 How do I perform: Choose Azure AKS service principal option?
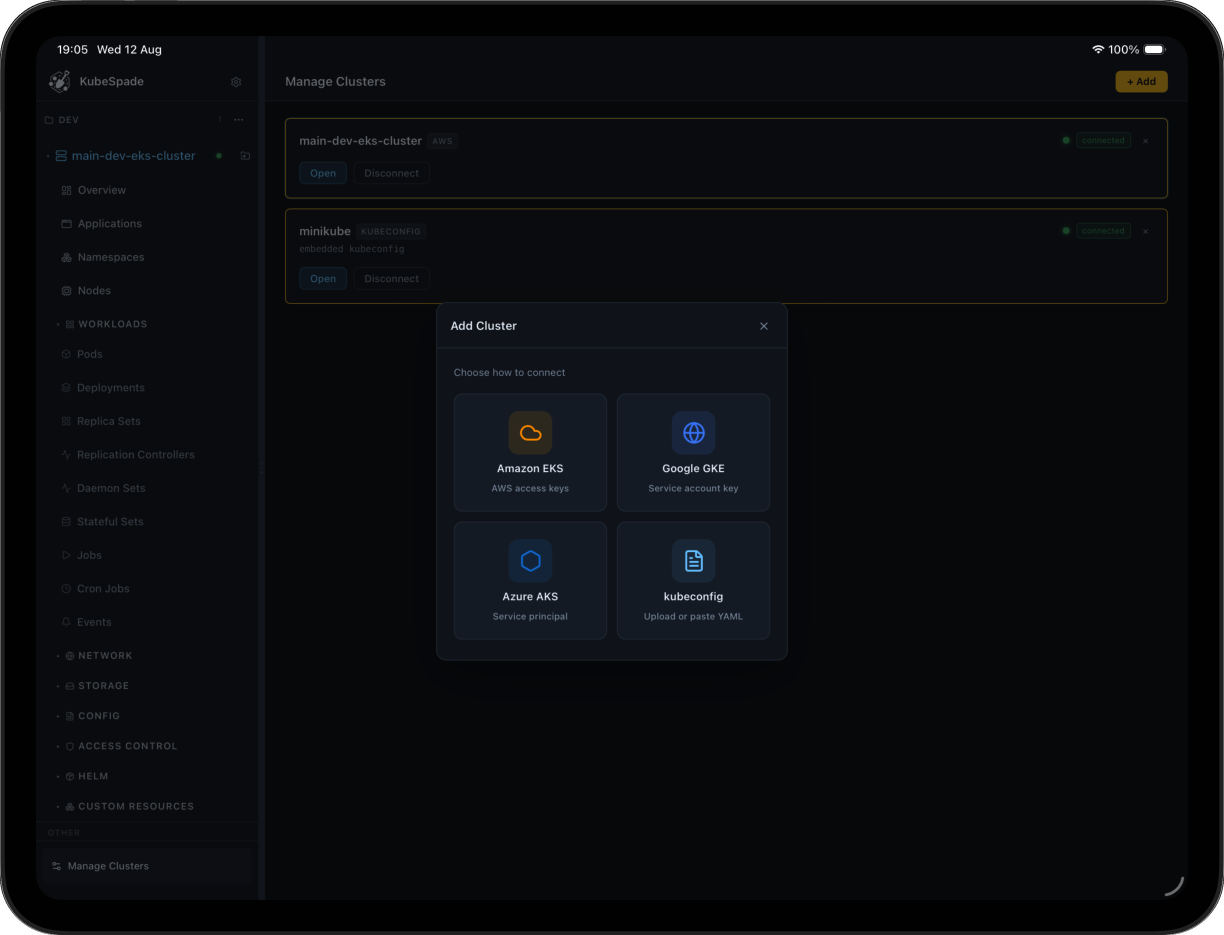(530, 580)
